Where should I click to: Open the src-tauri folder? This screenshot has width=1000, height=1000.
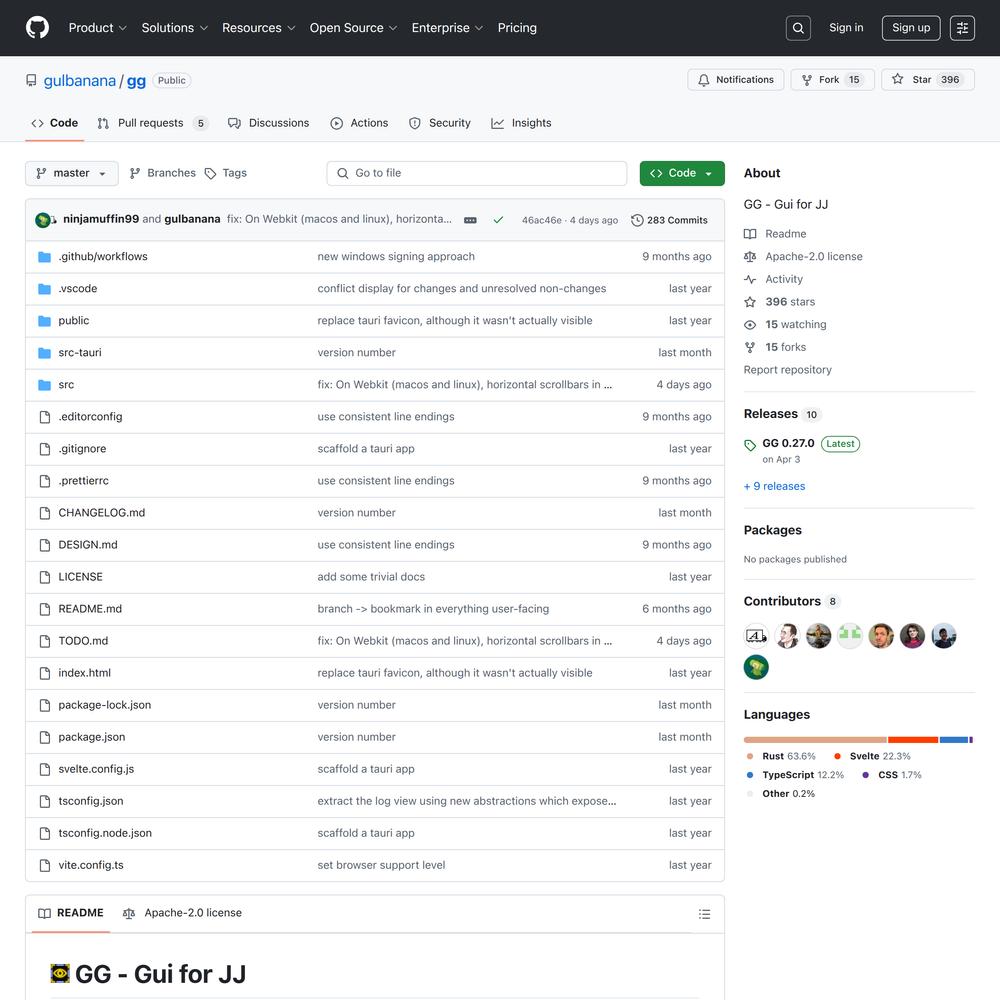(x=80, y=352)
